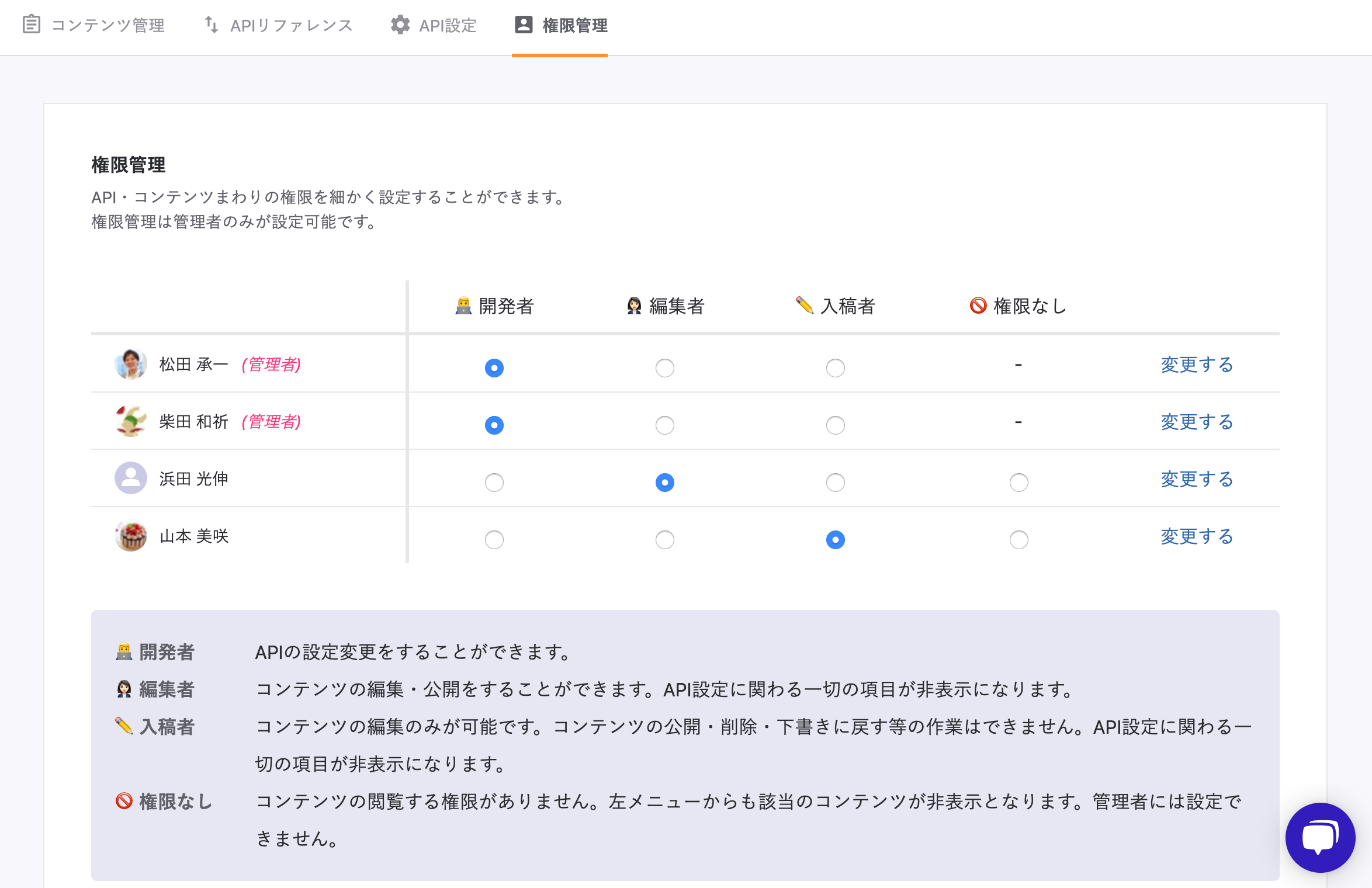Click 変更する link for 松田 承一
The height and width of the screenshot is (888, 1372).
coord(1197,365)
